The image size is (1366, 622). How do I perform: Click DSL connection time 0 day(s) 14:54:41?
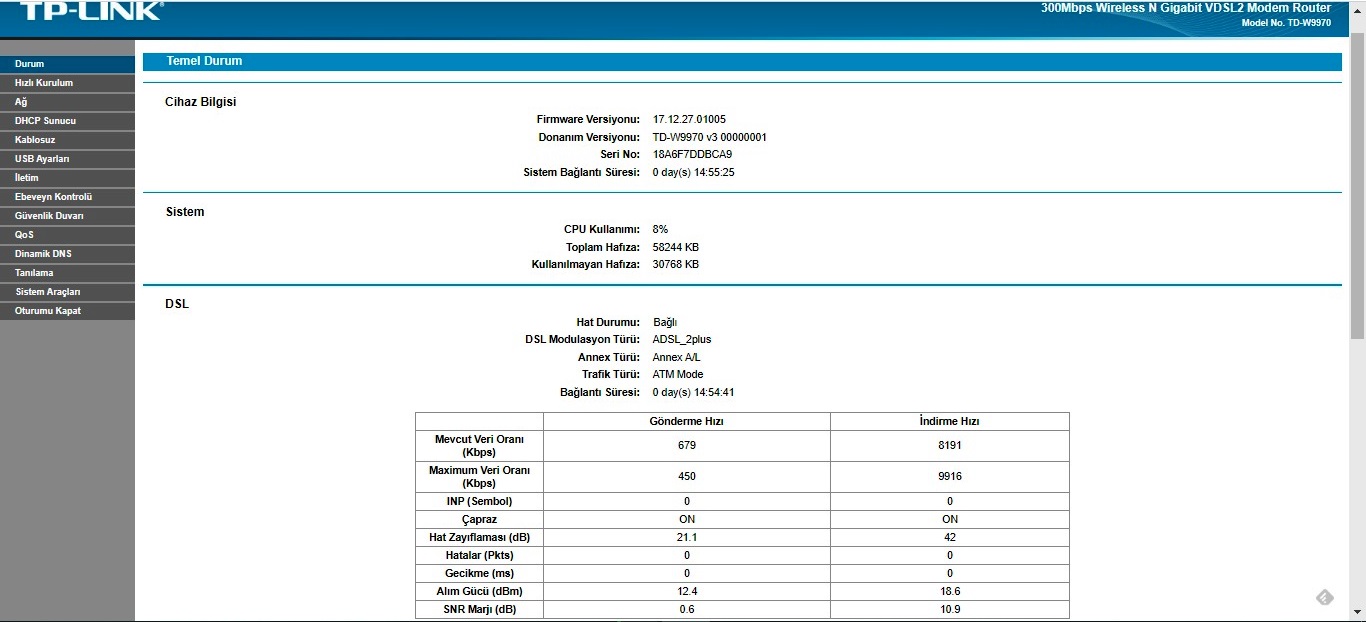[693, 393]
